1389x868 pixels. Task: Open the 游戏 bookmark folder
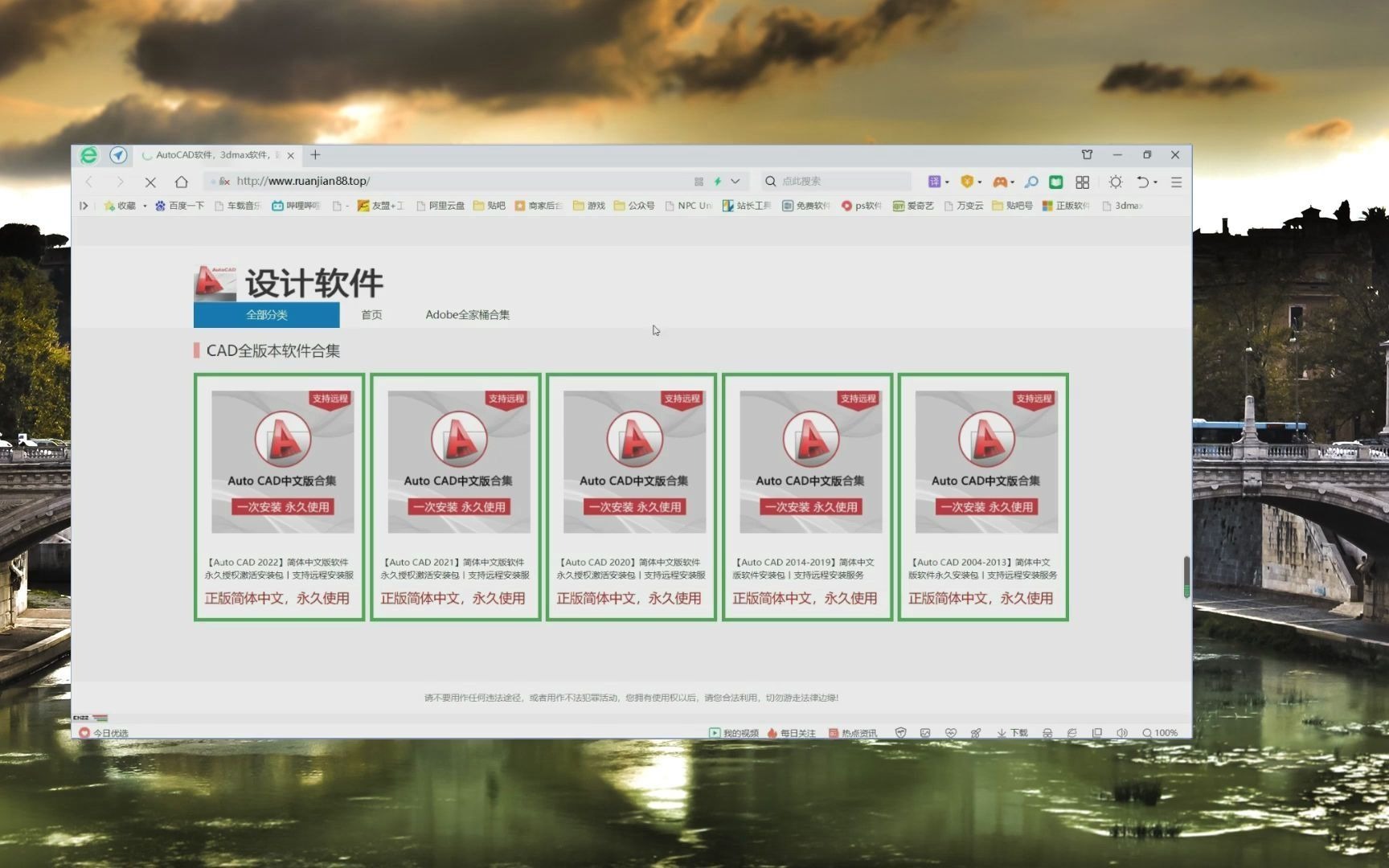pos(589,206)
